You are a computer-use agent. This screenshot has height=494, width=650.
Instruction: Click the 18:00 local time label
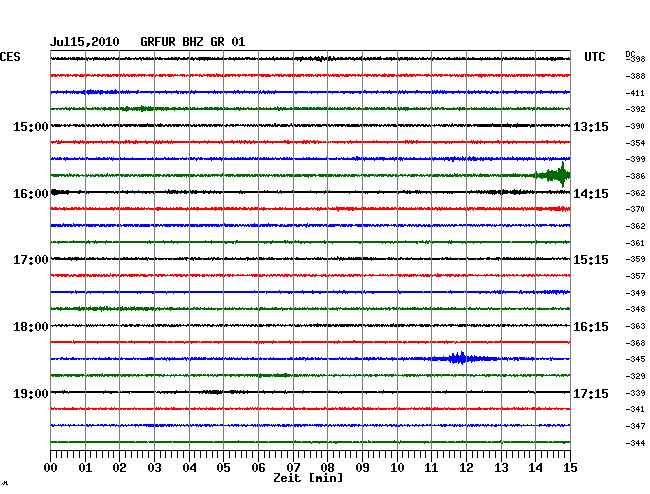click(x=31, y=327)
